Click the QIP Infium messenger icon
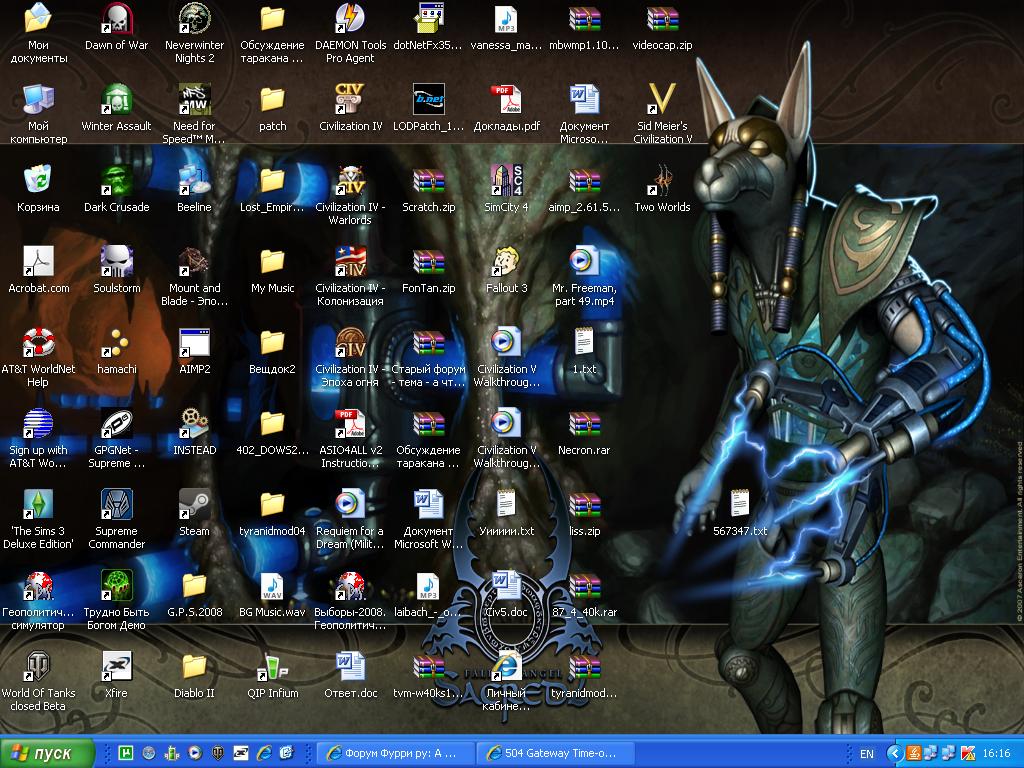 (272, 667)
